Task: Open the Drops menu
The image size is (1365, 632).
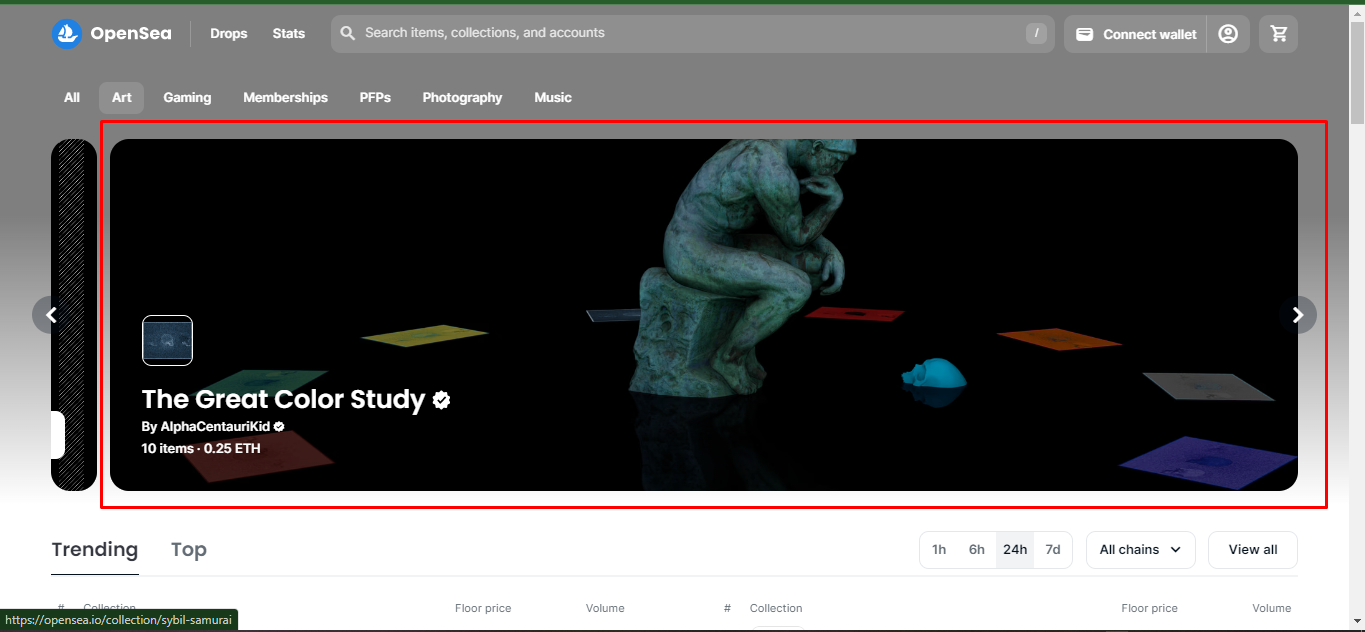Action: 228,34
